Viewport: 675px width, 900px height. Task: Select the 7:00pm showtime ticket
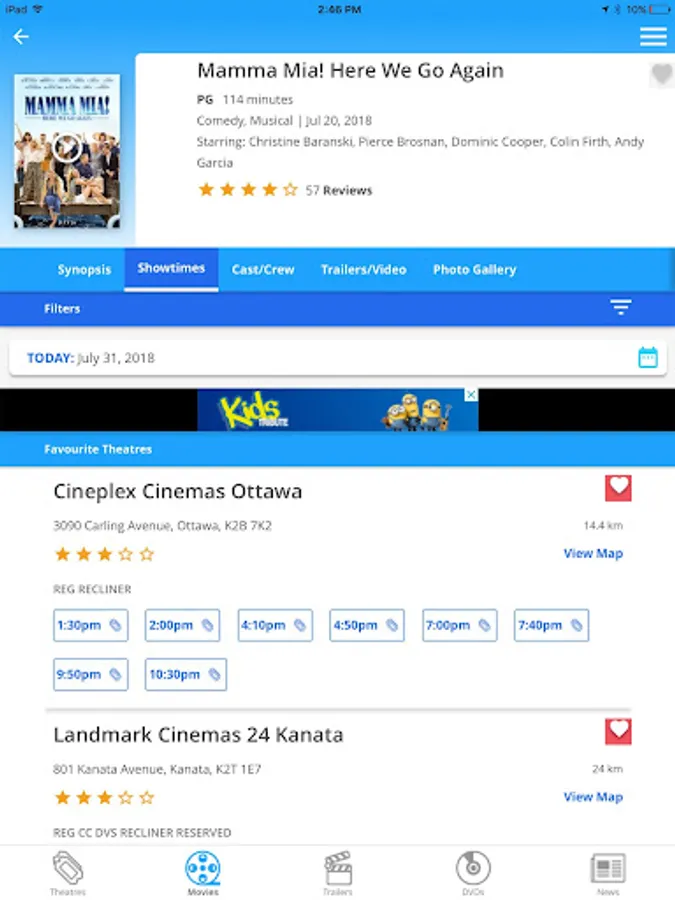[459, 625]
